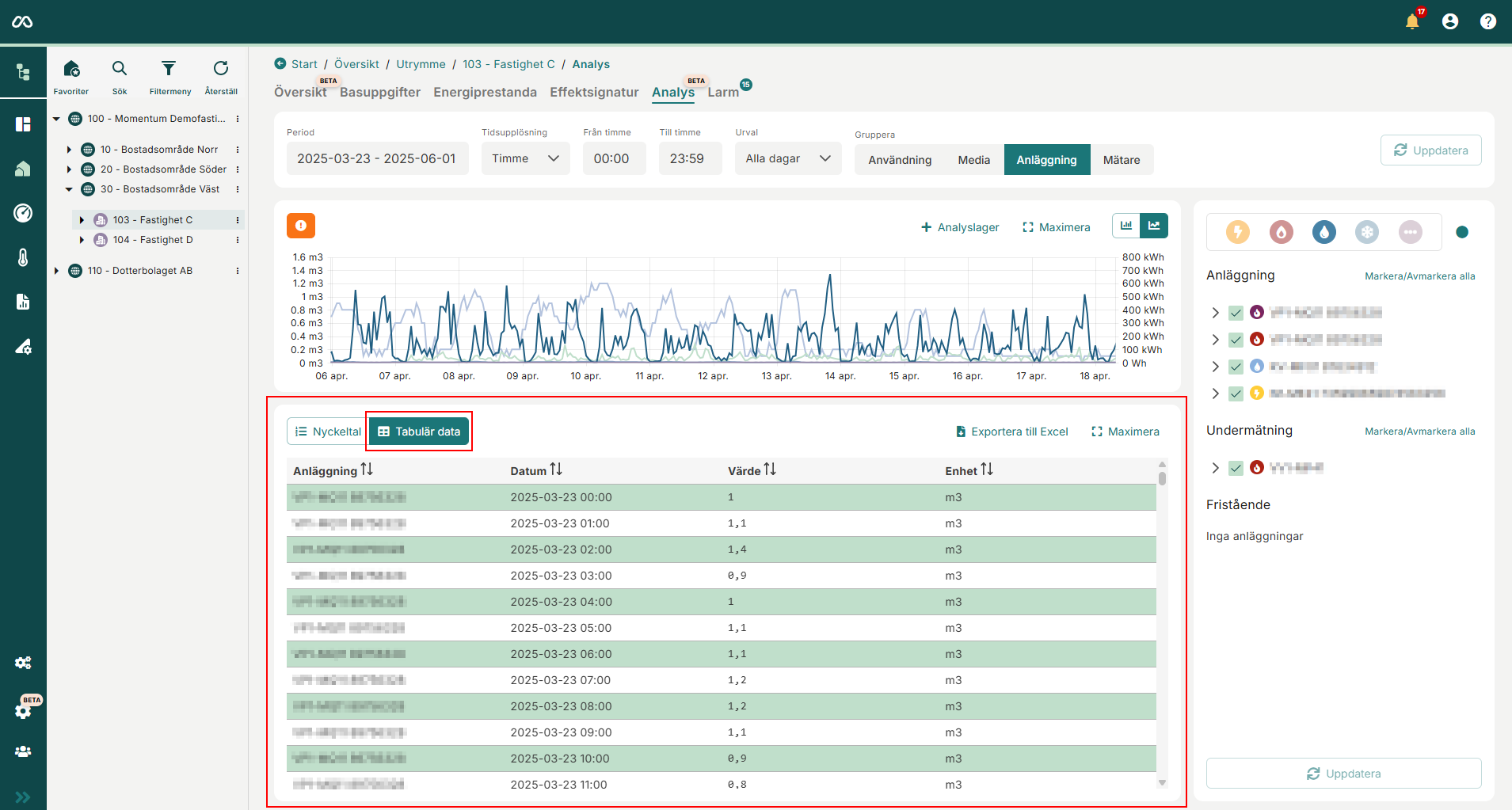Open the Effektsignatur tab
The width and height of the screenshot is (1512, 810).
tap(594, 92)
